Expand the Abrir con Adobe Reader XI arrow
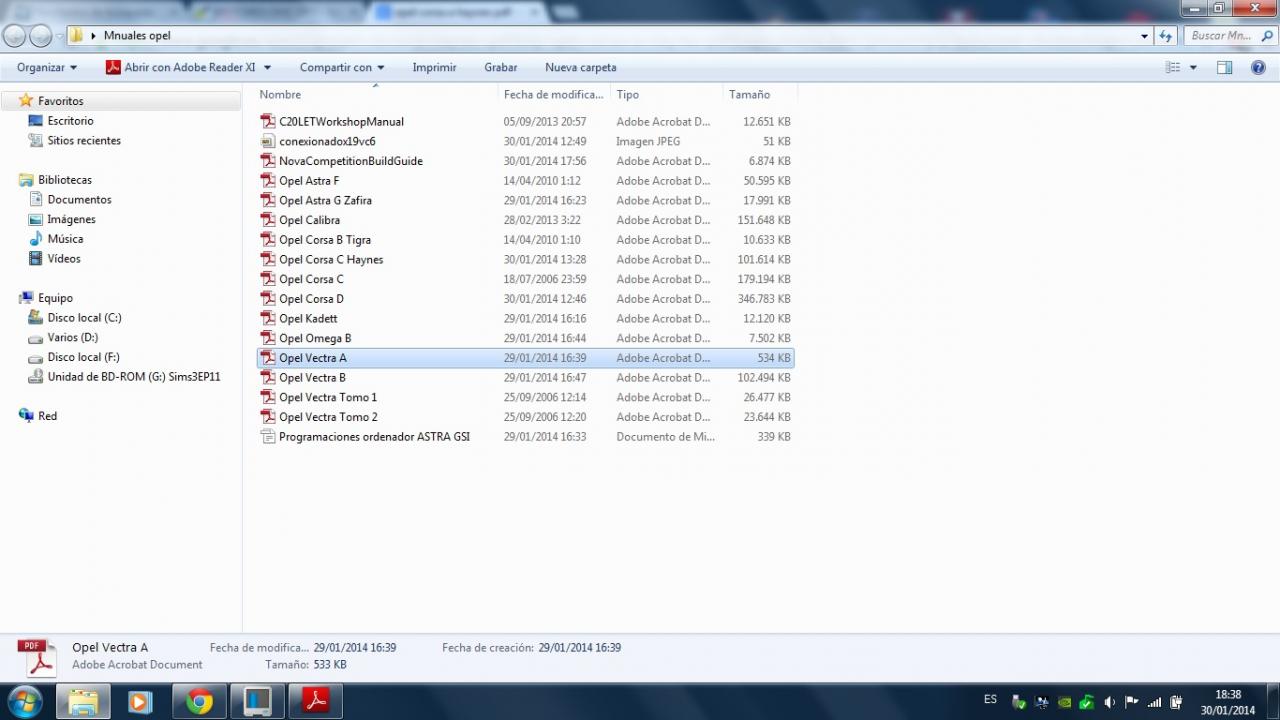Viewport: 1280px width, 720px height. 266,68
